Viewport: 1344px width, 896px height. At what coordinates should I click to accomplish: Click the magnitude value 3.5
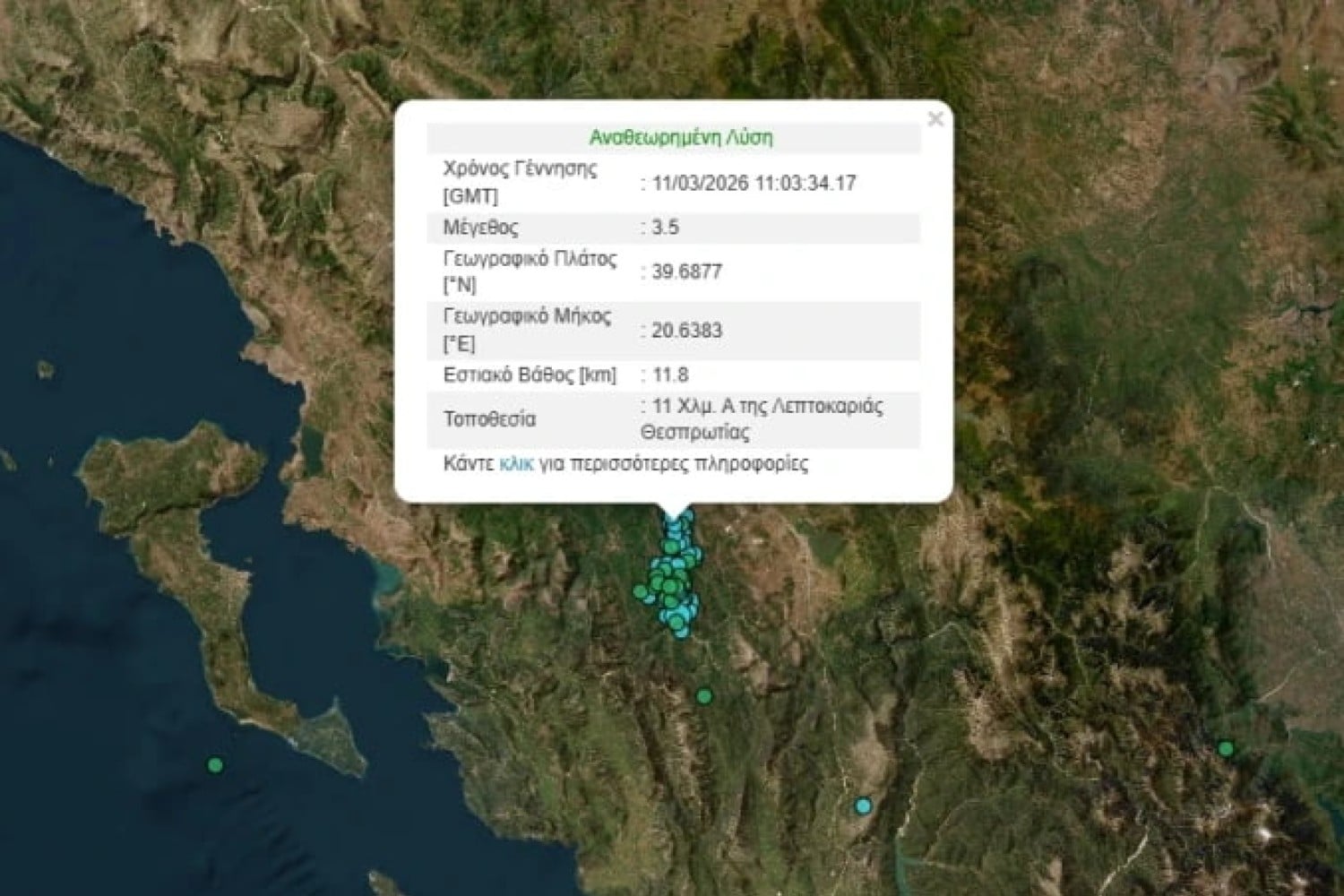(665, 228)
